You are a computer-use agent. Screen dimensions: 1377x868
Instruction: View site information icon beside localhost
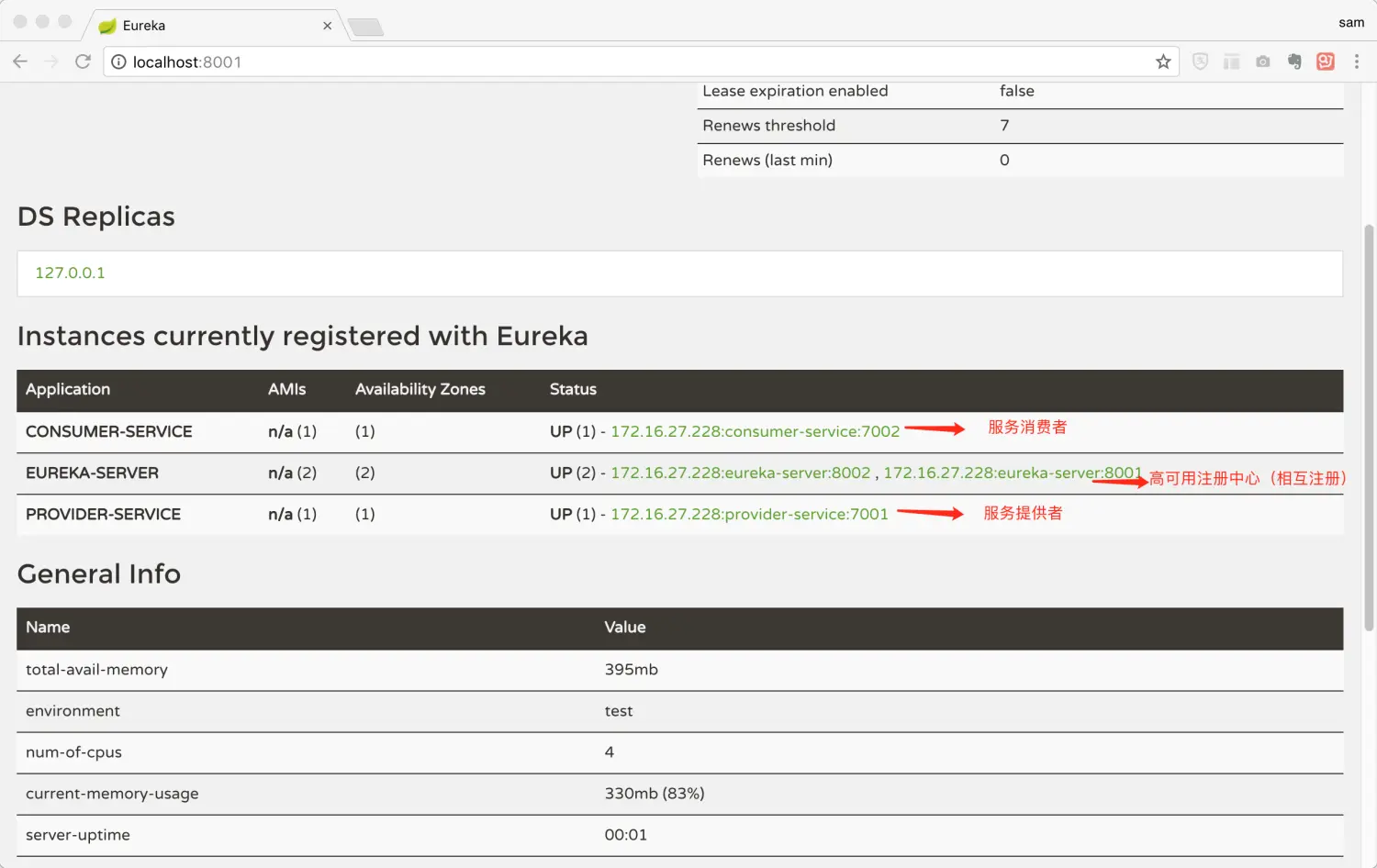point(118,61)
